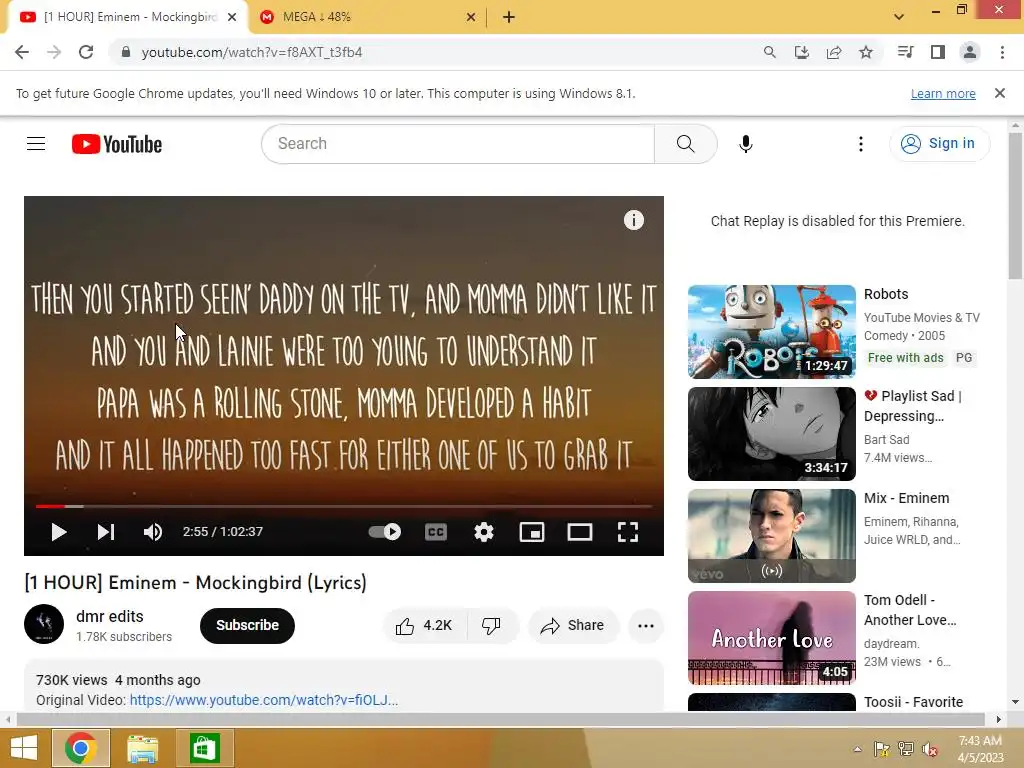Go back in browser history
The height and width of the screenshot is (768, 1024).
tap(22, 52)
